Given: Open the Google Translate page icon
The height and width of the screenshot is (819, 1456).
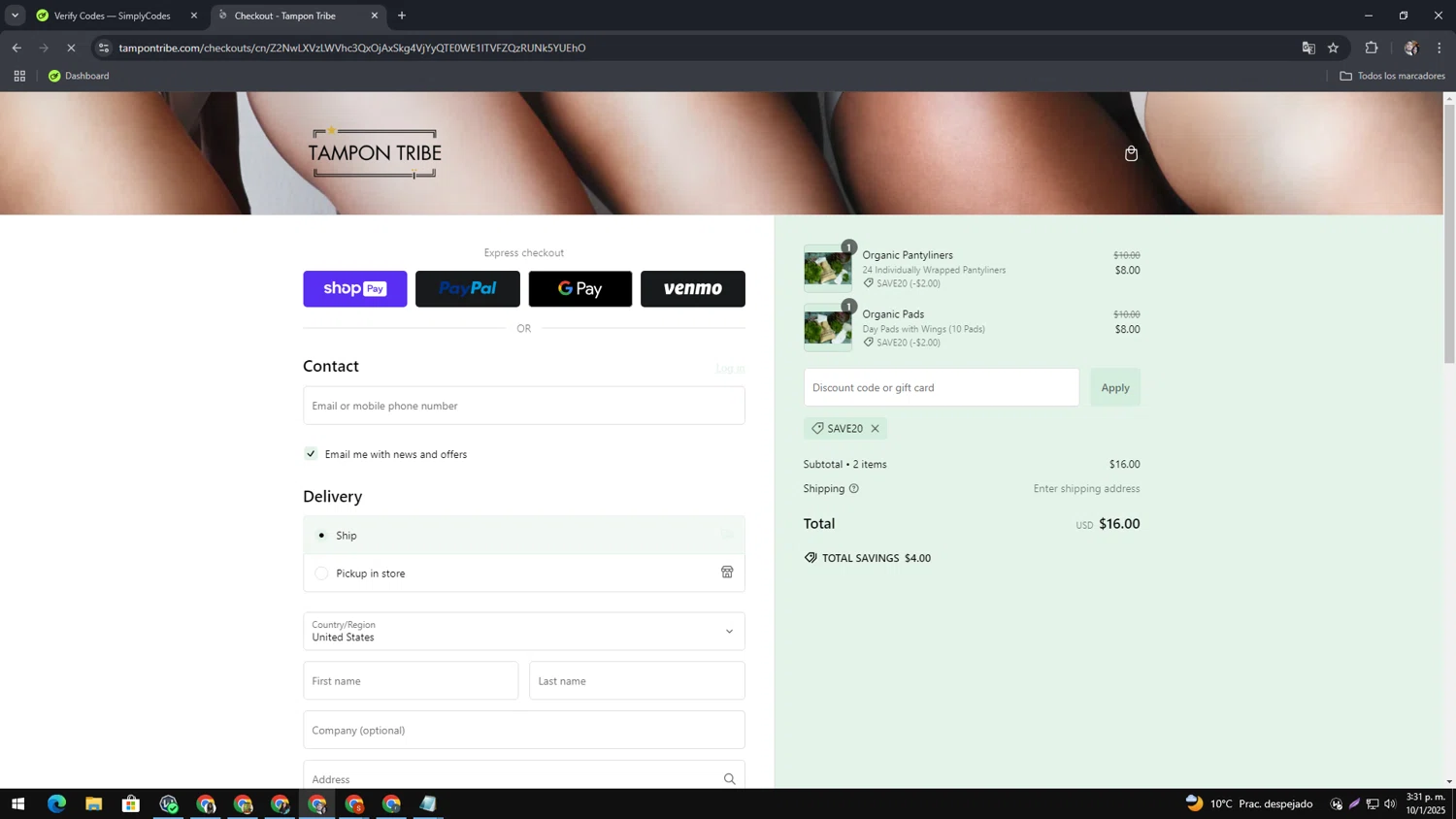Looking at the screenshot, I should click(x=1308, y=48).
